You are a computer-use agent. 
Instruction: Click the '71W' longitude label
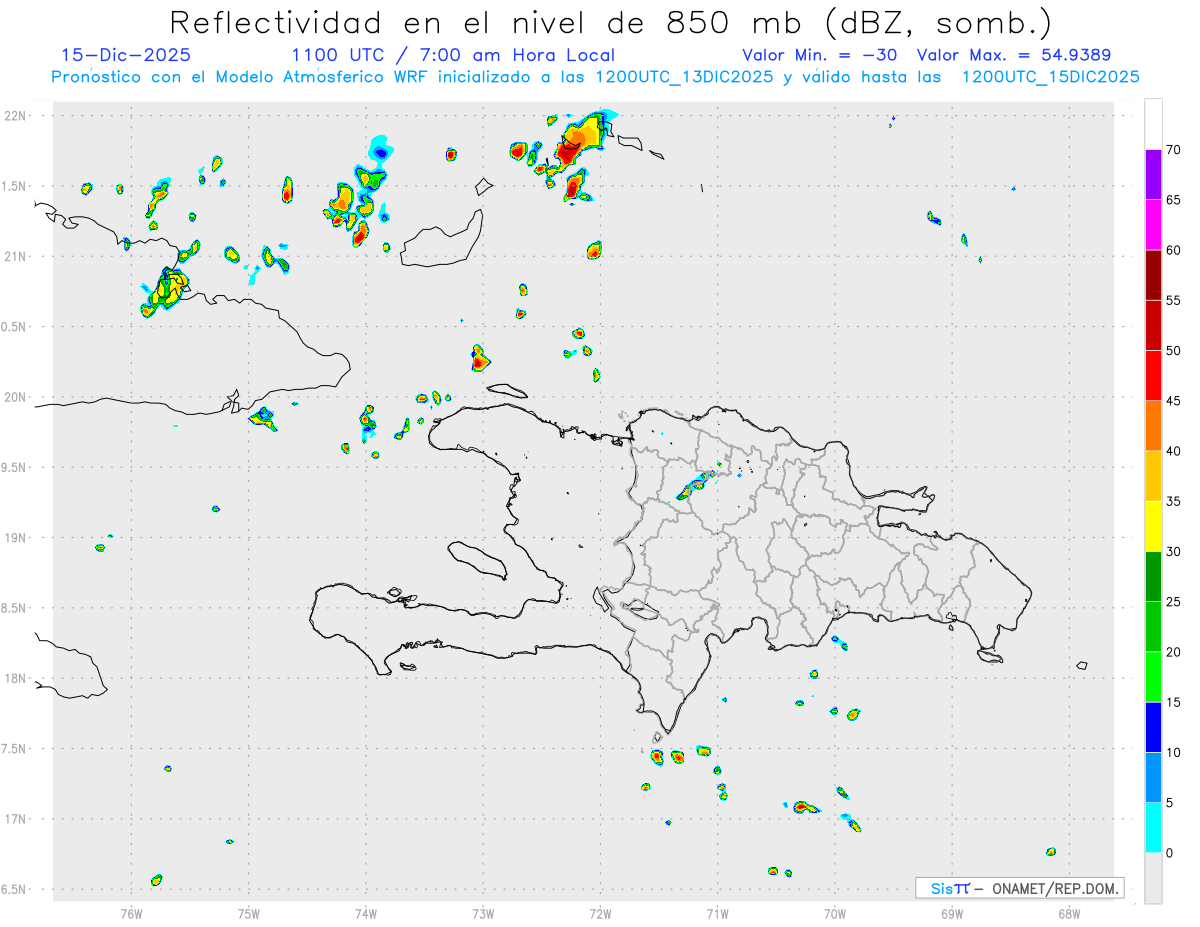point(717,913)
